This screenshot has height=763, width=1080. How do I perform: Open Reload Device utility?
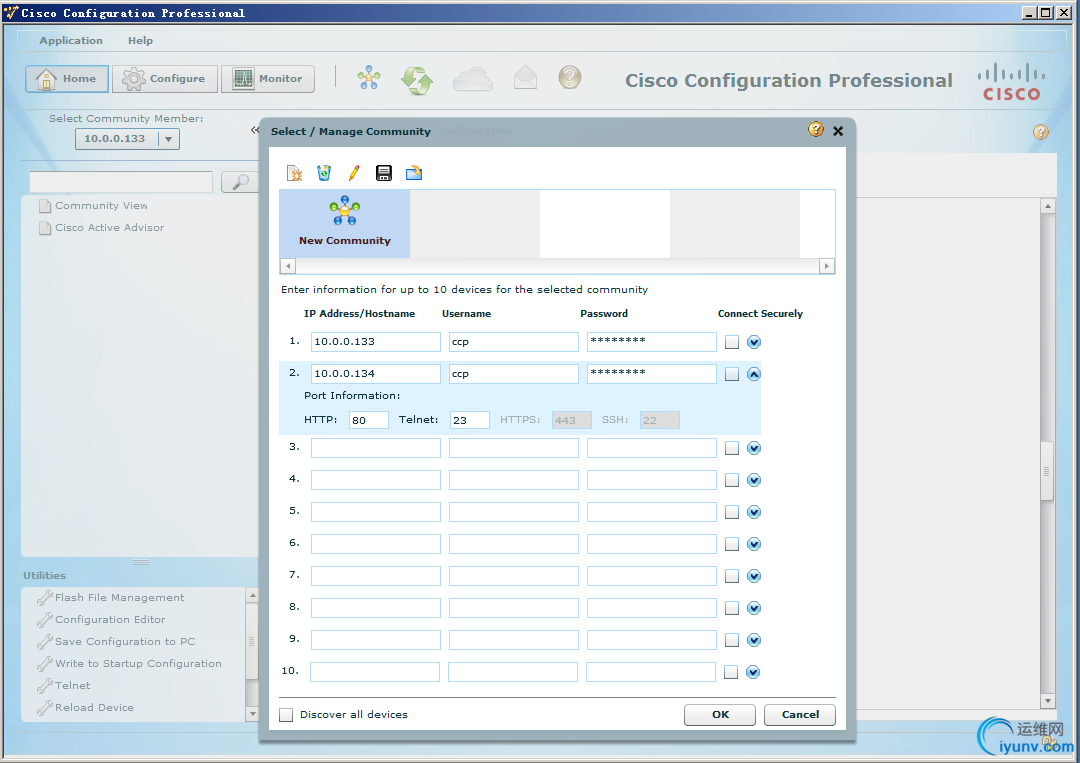point(86,708)
